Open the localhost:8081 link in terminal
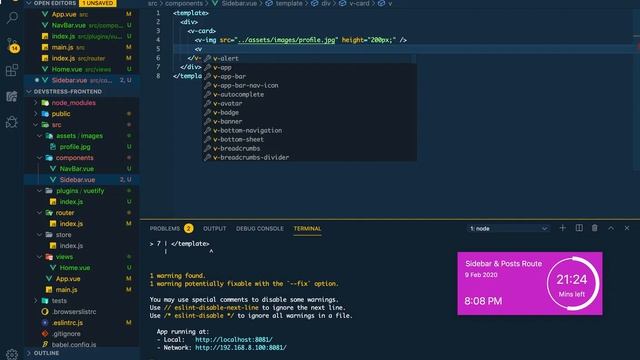 click(x=233, y=340)
